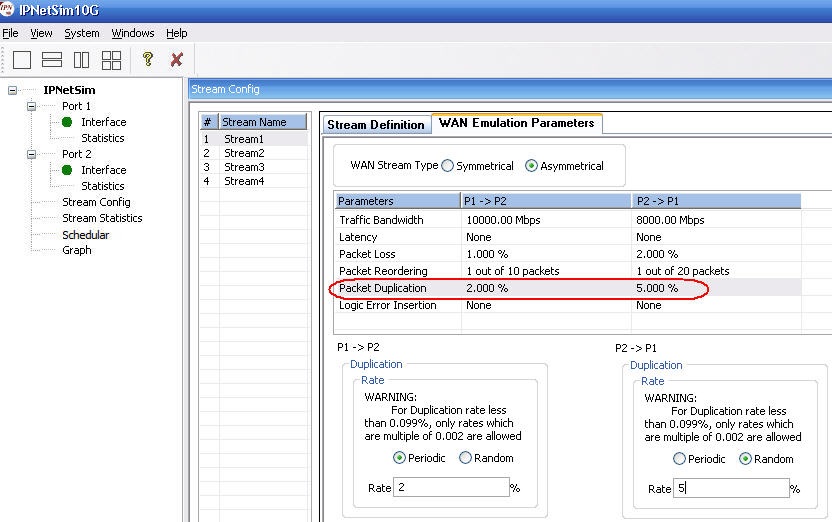The height and width of the screenshot is (522, 832).
Task: Open the Help menu
Action: [177, 33]
